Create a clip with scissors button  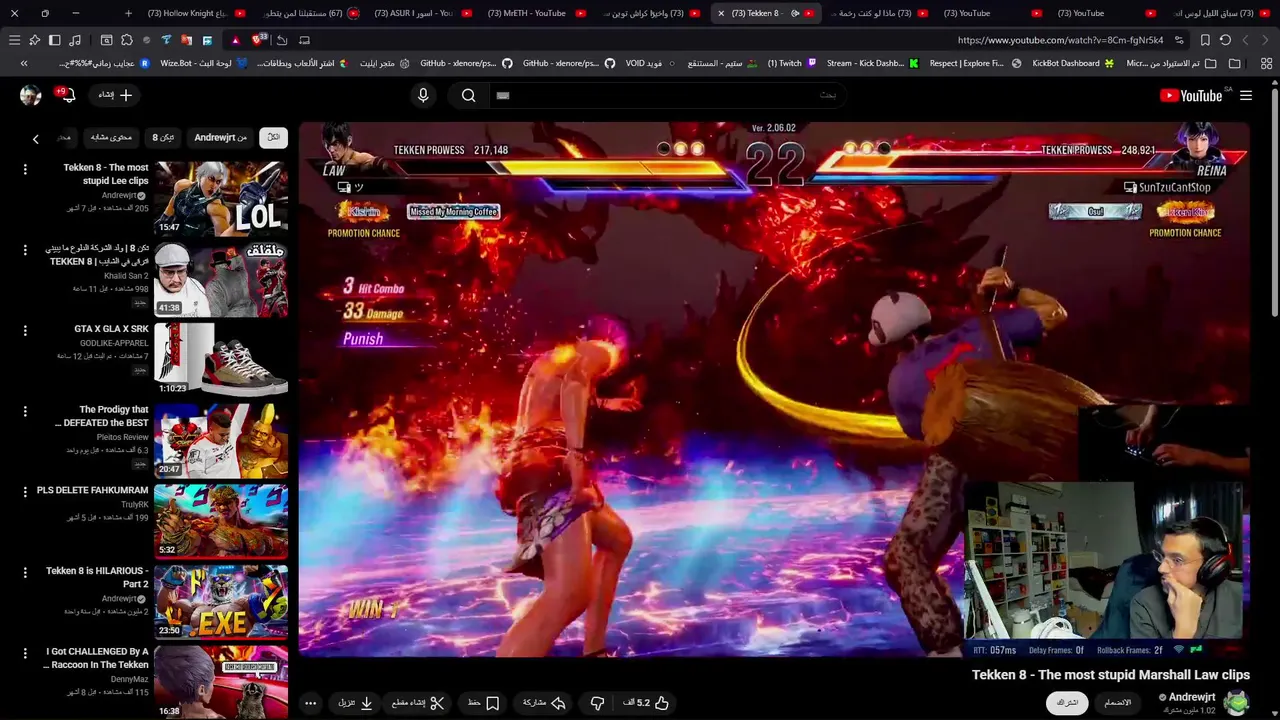click(x=418, y=703)
